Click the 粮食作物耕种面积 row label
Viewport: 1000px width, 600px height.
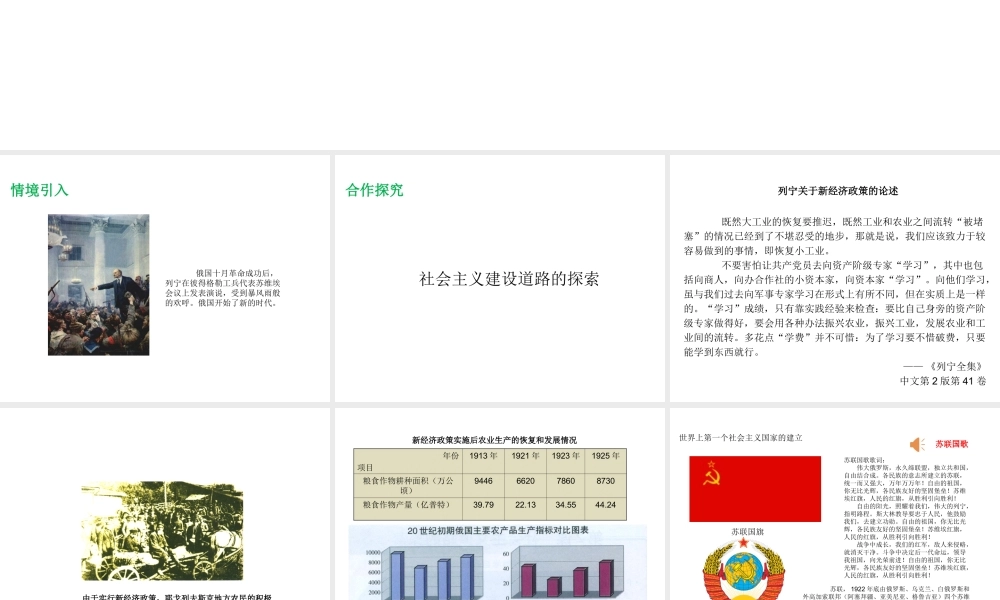[x=408, y=485]
